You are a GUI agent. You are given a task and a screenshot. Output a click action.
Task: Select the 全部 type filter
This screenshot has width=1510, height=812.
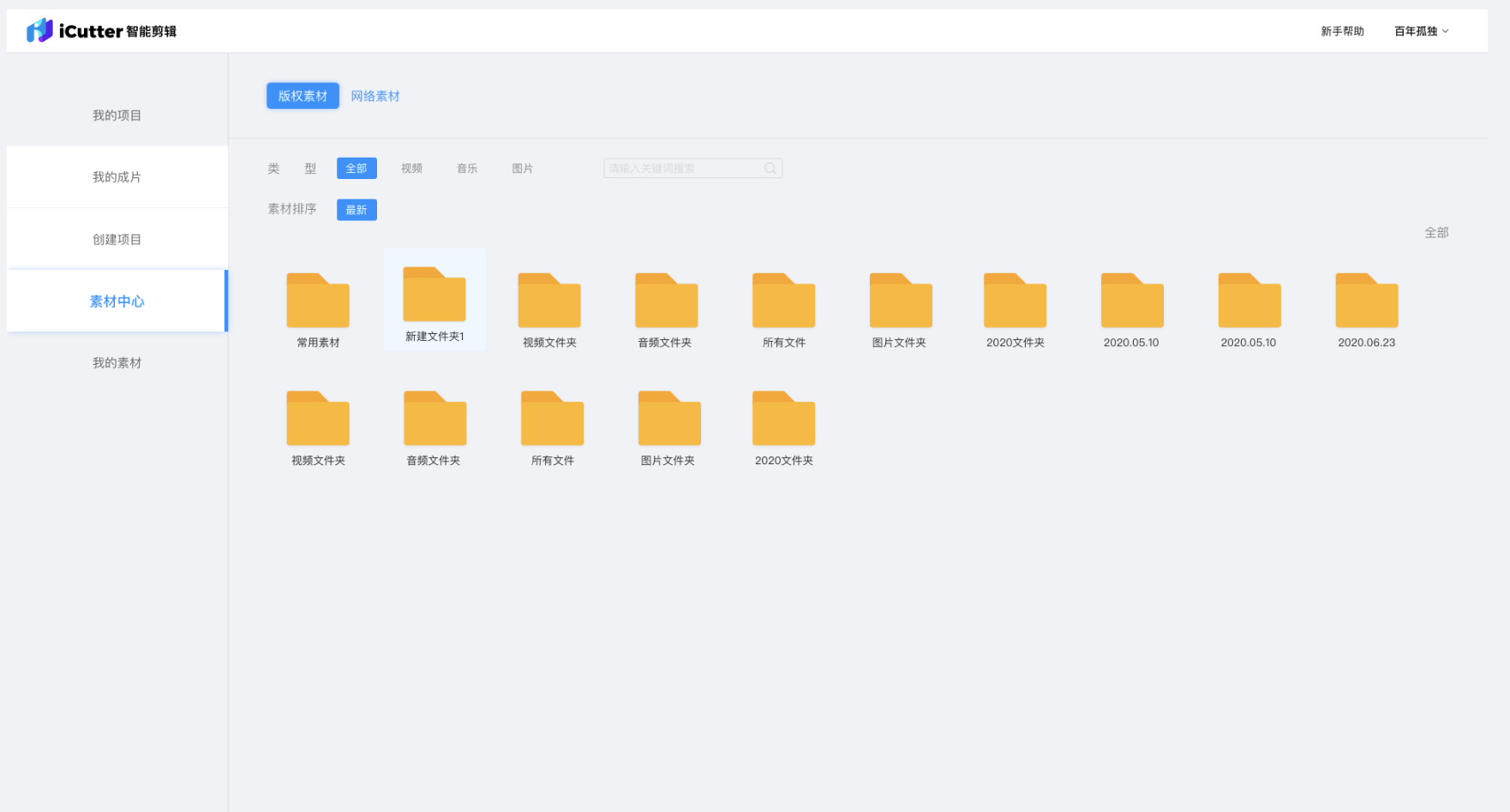[x=357, y=169]
